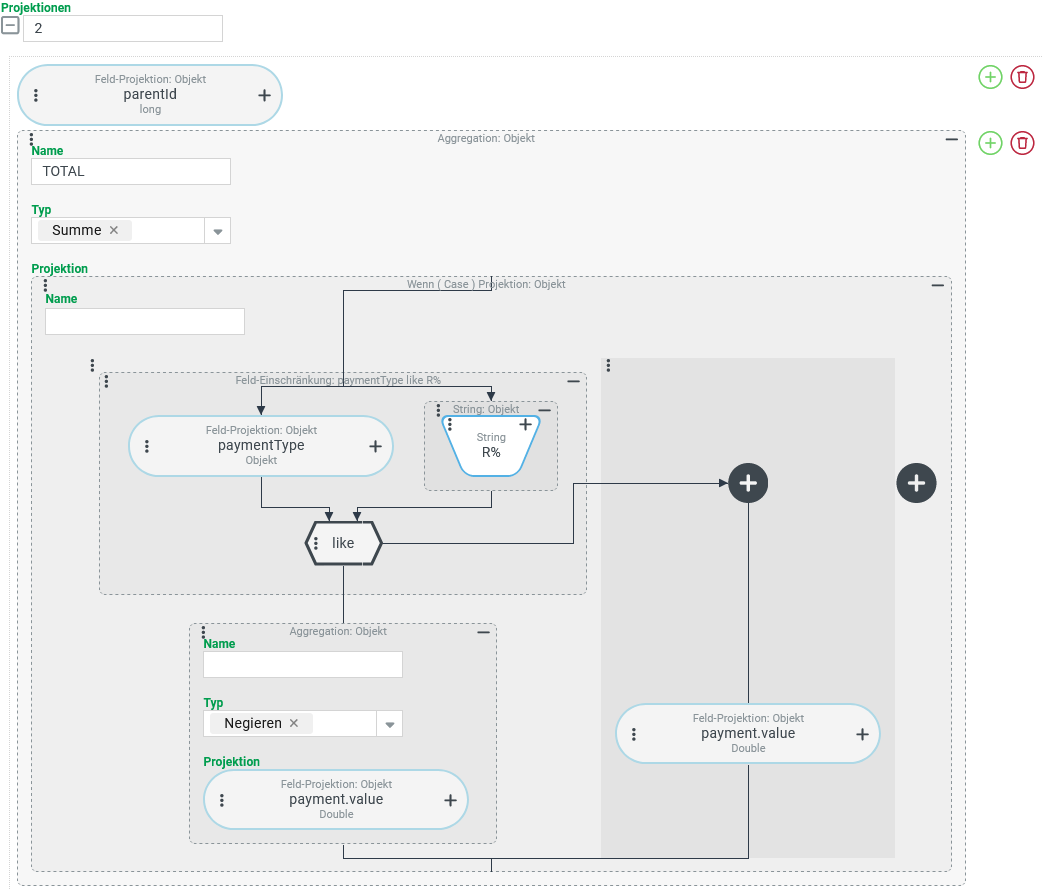
Task: Click the rightmost dark round plus button
Action: click(916, 483)
